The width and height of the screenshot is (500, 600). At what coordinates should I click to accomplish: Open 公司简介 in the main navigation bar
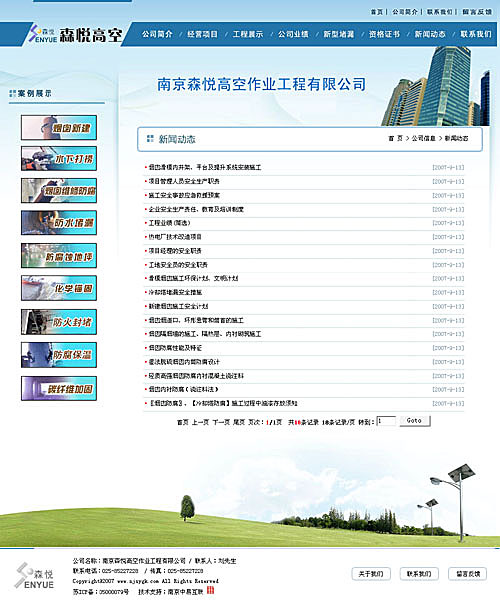click(157, 34)
